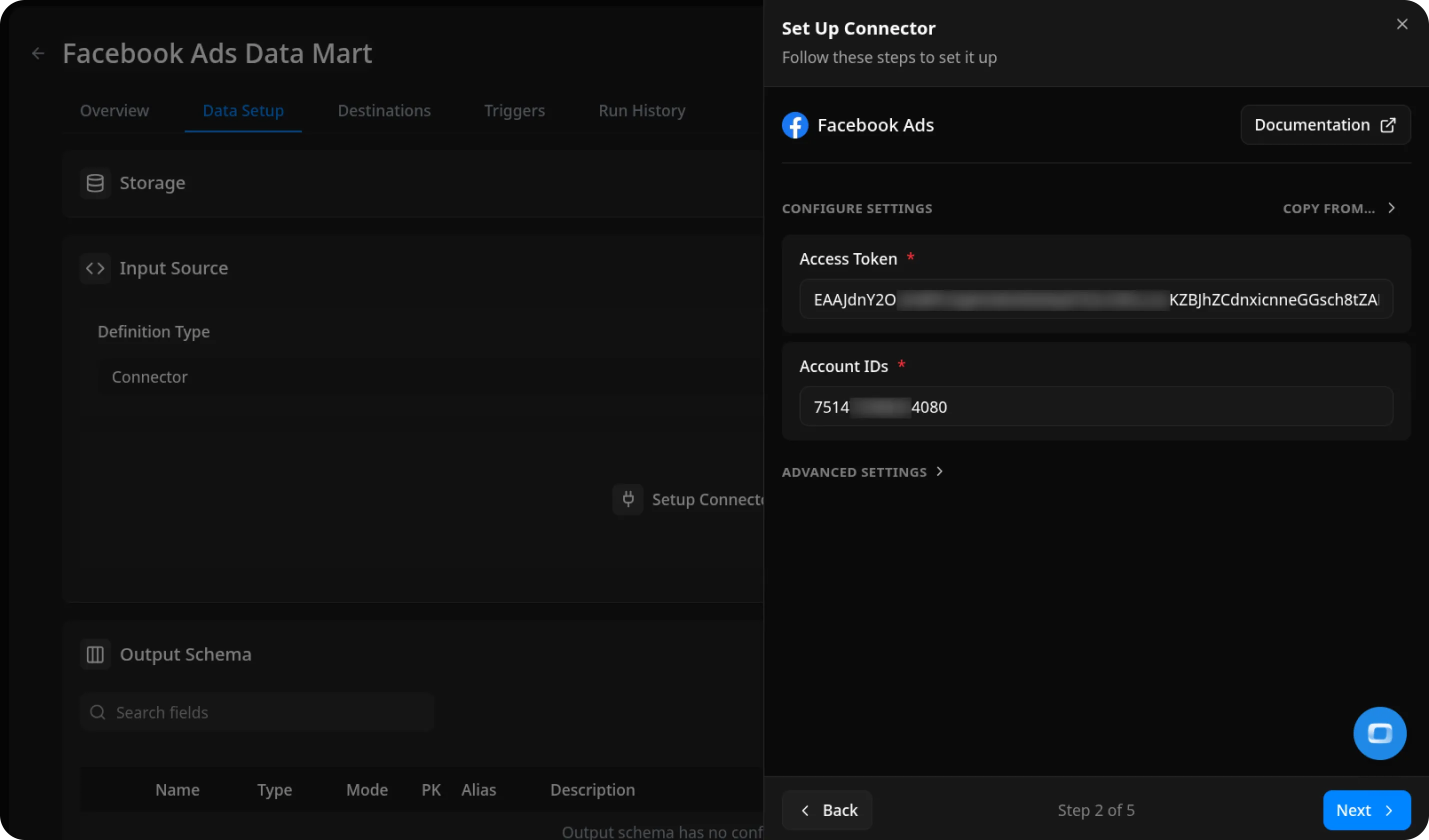Open the Destinations tab
This screenshot has height=840, width=1429.
point(384,110)
